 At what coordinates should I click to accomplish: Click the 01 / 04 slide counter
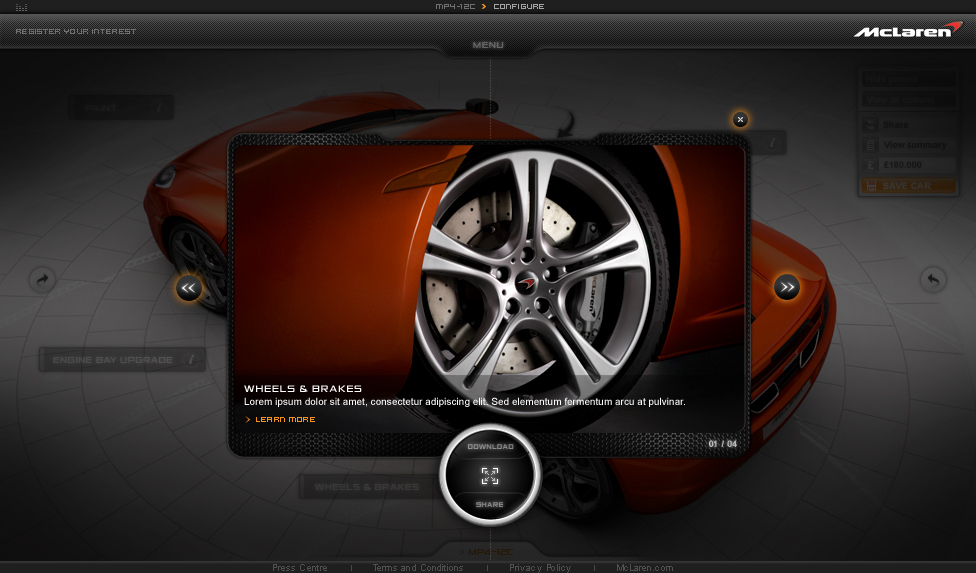pyautogui.click(x=722, y=444)
